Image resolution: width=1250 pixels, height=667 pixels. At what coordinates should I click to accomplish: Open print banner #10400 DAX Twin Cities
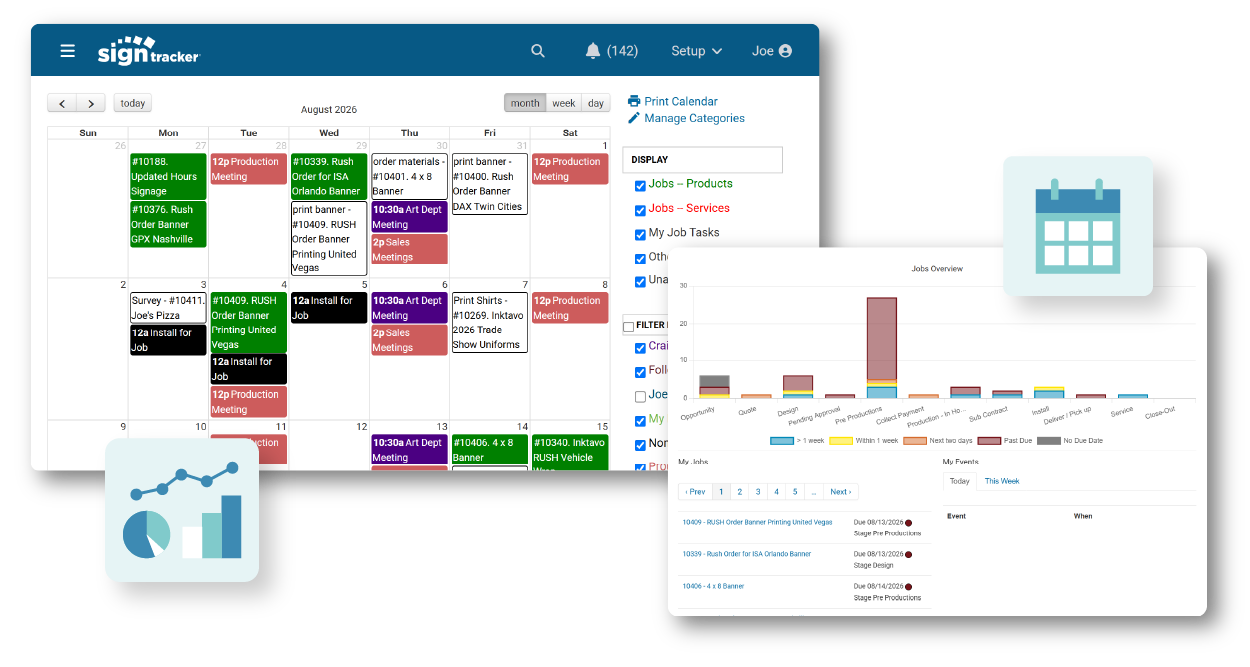click(489, 184)
